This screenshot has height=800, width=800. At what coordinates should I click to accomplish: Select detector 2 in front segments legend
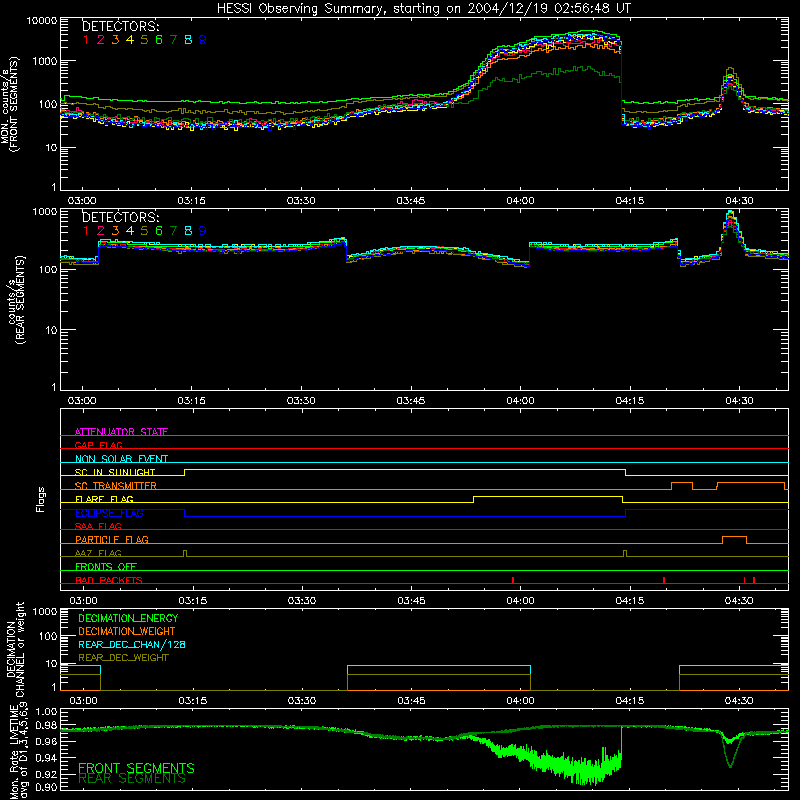pos(101,40)
